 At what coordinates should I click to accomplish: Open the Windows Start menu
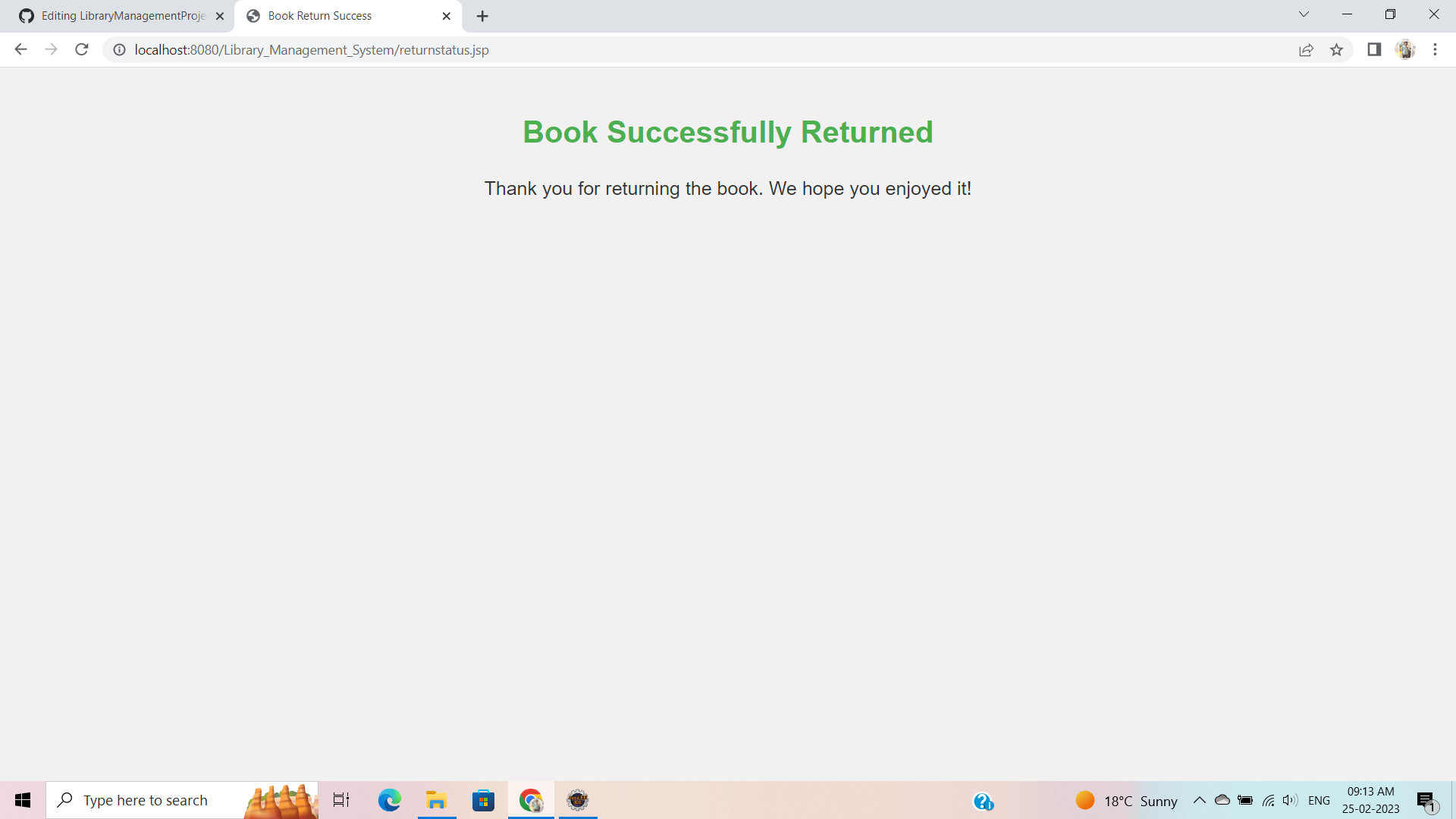(22, 800)
